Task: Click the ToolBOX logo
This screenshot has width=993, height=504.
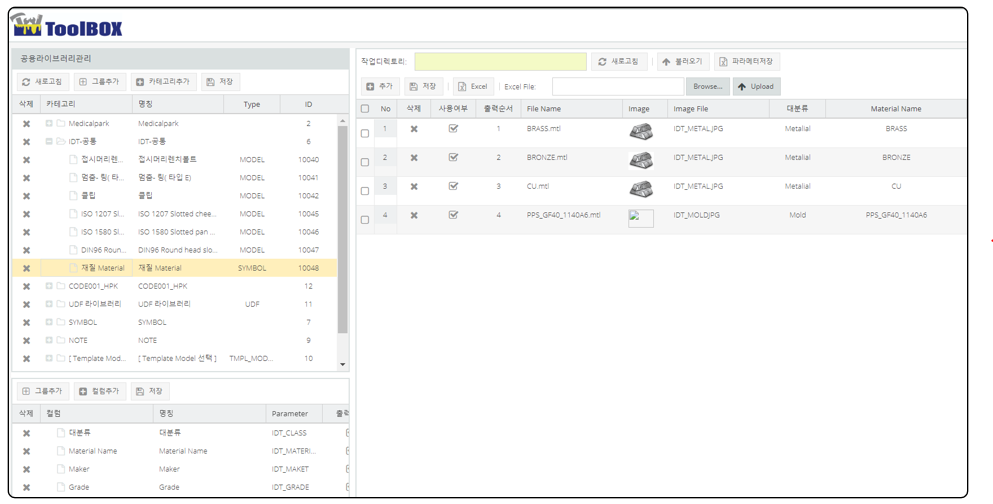Action: [66, 25]
